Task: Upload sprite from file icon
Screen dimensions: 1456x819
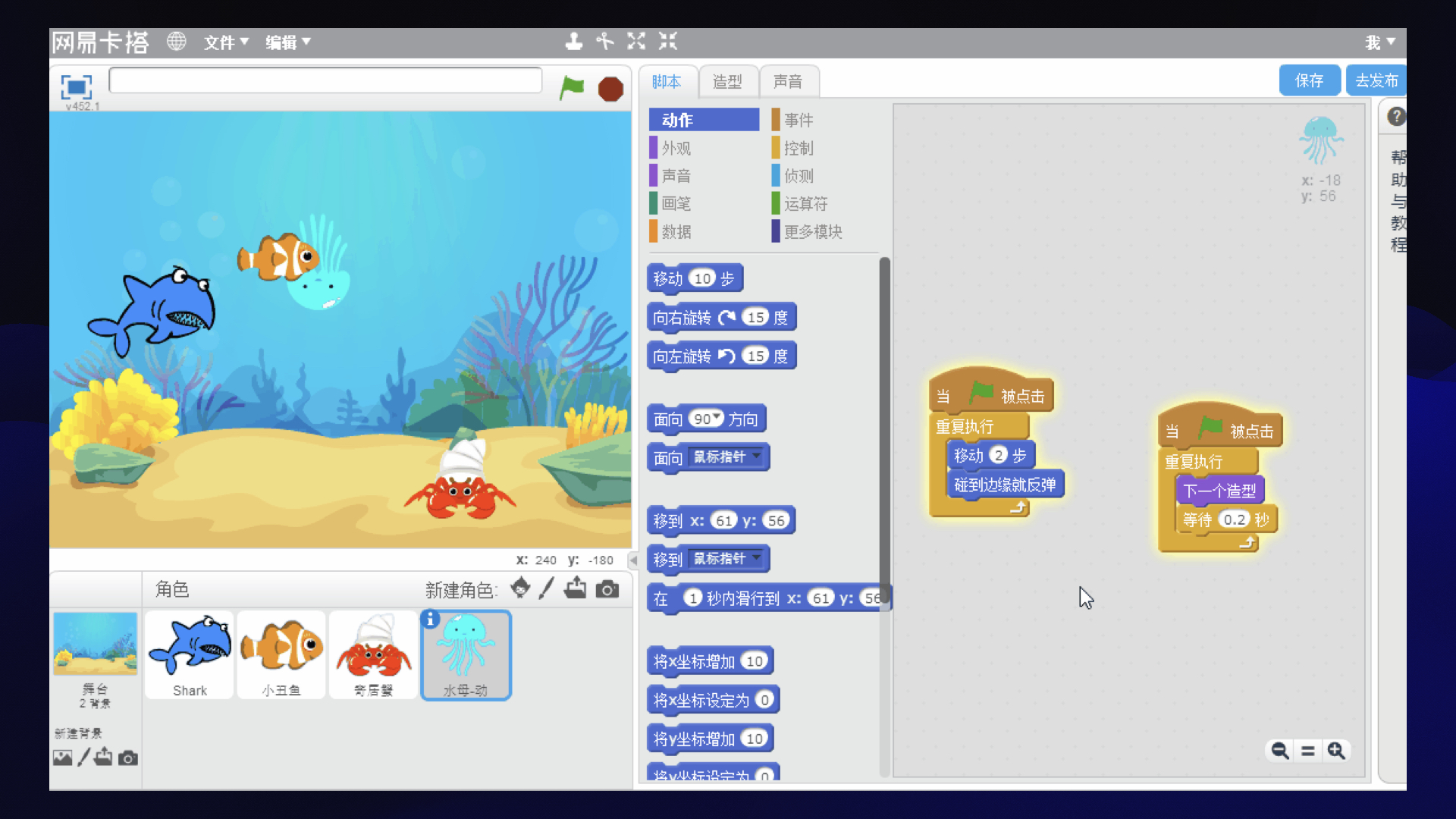Action: point(576,588)
